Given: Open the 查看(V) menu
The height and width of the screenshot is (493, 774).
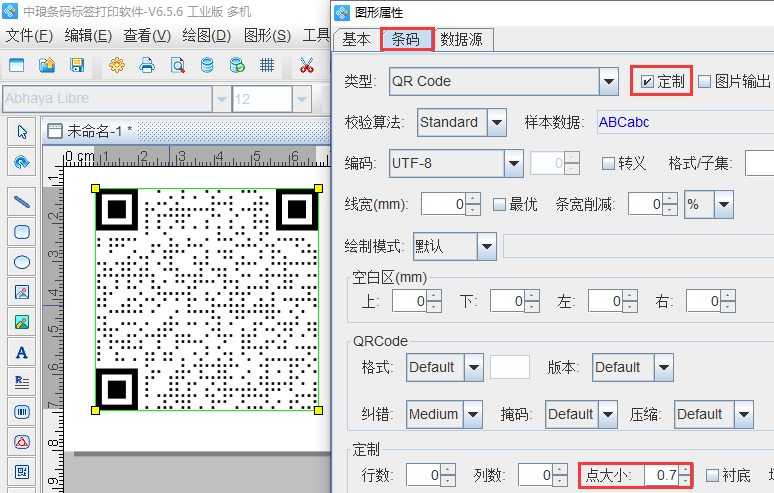Looking at the screenshot, I should (x=147, y=36).
